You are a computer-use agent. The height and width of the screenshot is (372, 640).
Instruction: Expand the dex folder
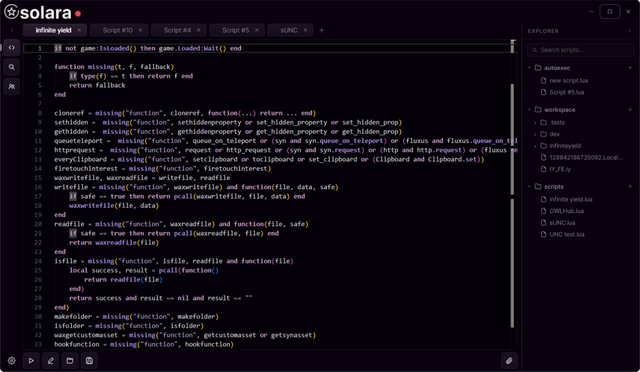click(535, 134)
